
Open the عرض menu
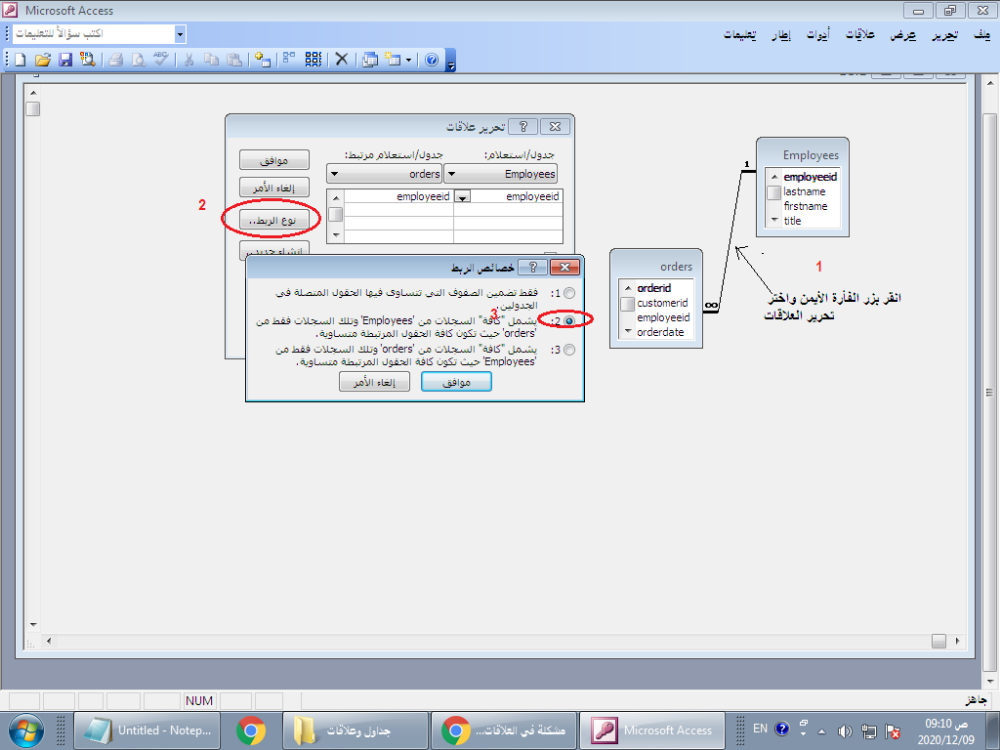903,34
